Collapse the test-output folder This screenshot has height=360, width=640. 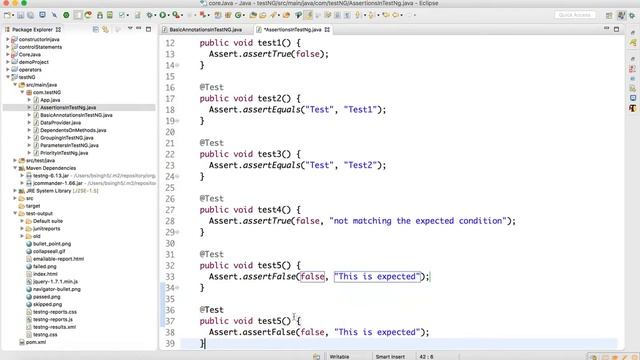[15, 213]
